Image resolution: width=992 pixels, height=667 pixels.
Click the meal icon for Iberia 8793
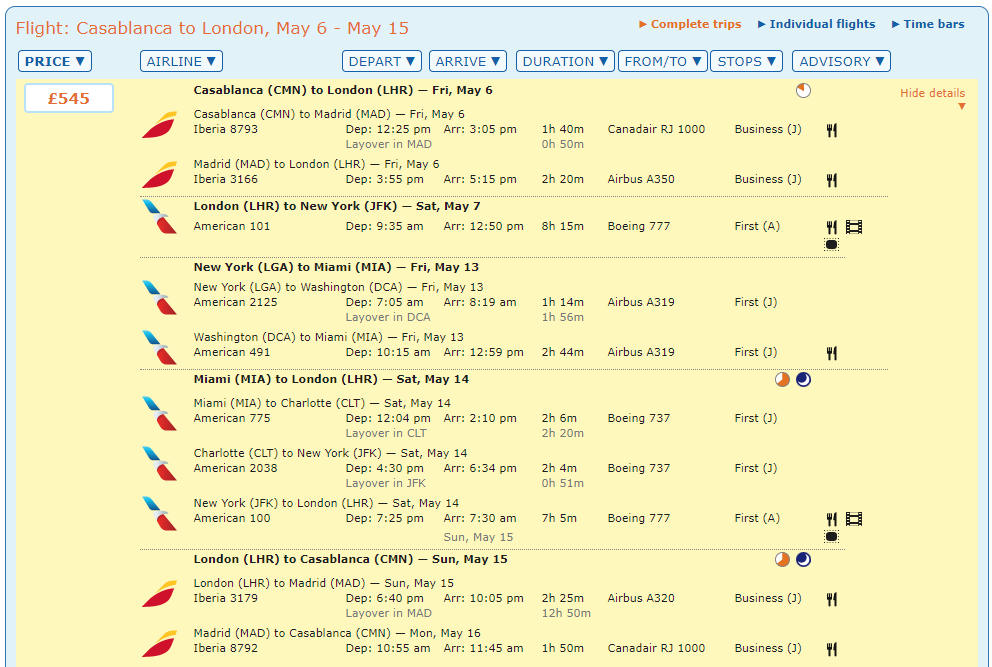(x=831, y=130)
